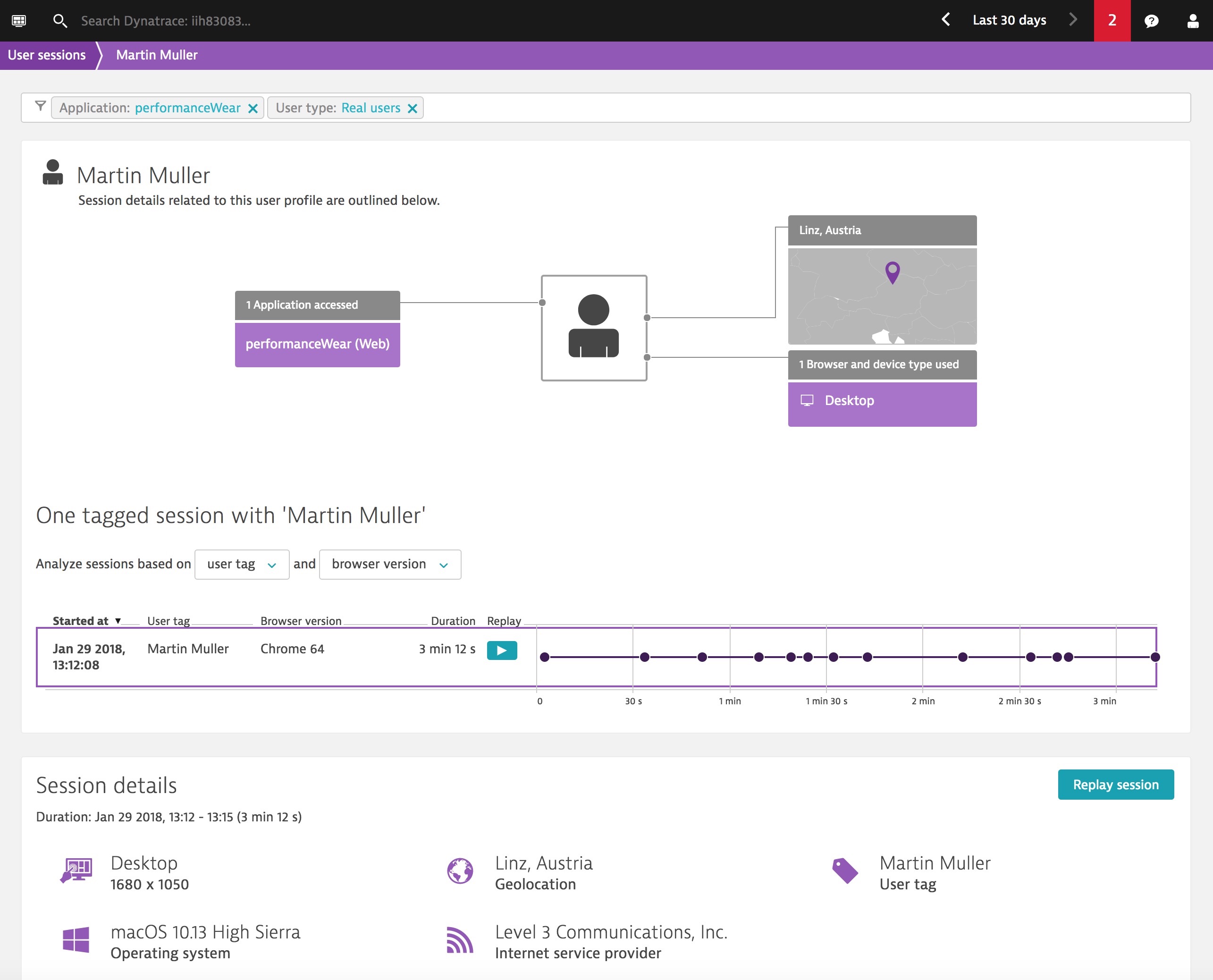Navigate to User sessions breadcrumb

point(47,55)
